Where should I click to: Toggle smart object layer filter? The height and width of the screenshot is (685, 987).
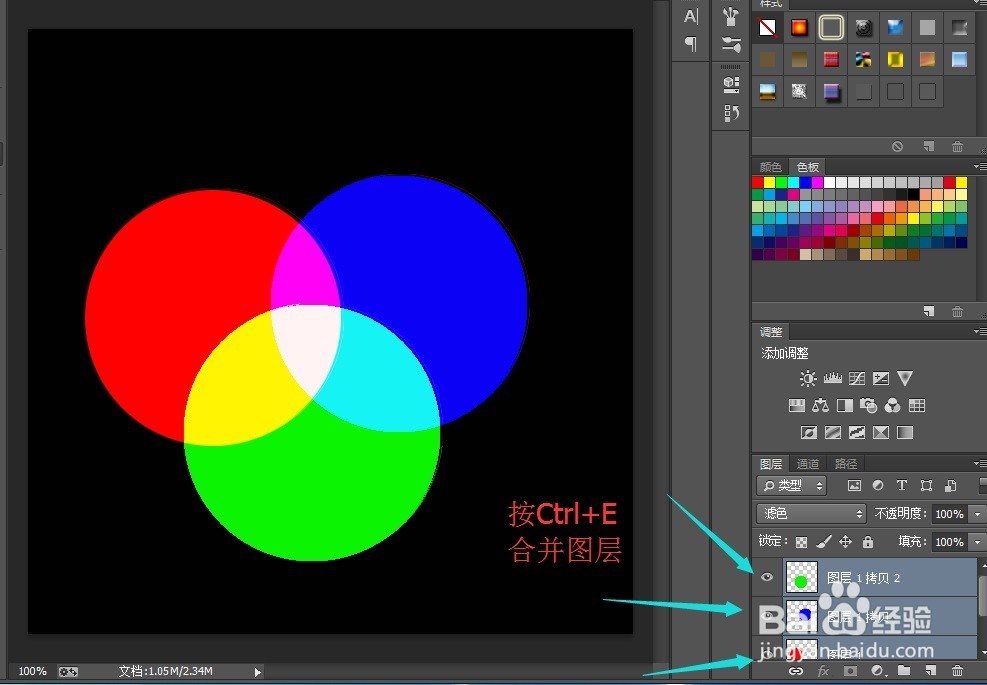[x=950, y=485]
